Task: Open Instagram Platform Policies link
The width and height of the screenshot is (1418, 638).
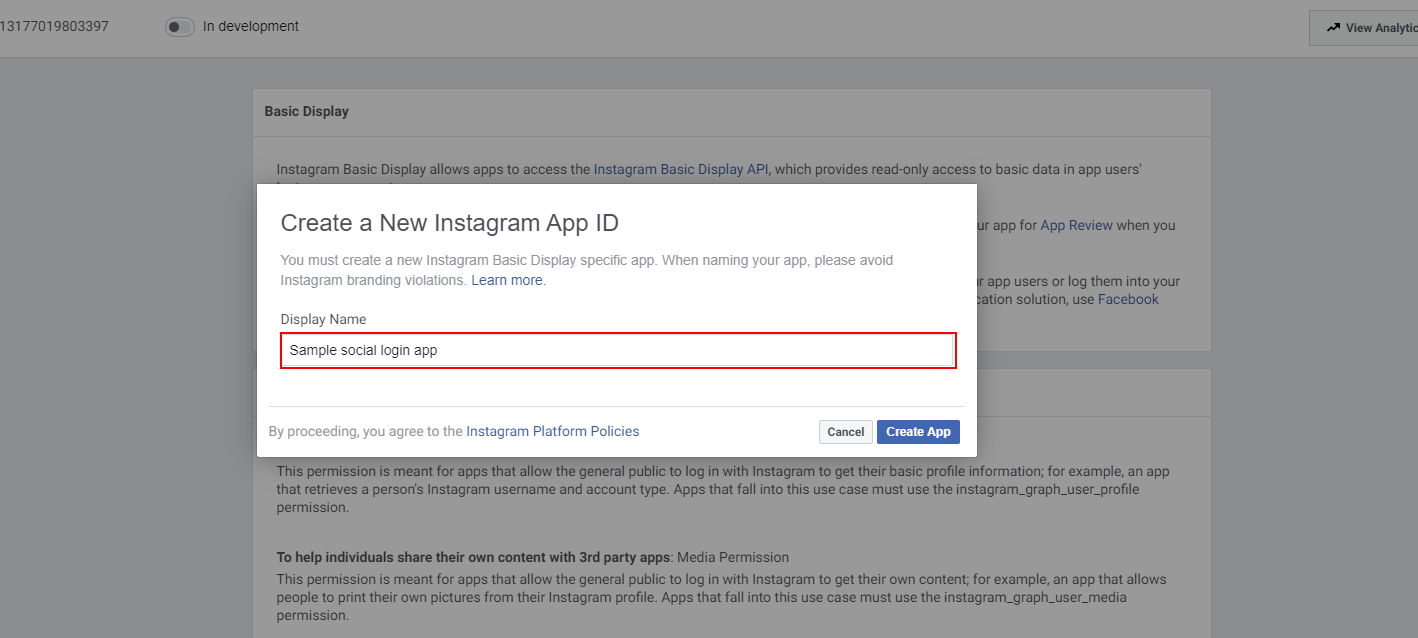Action: [x=553, y=432]
